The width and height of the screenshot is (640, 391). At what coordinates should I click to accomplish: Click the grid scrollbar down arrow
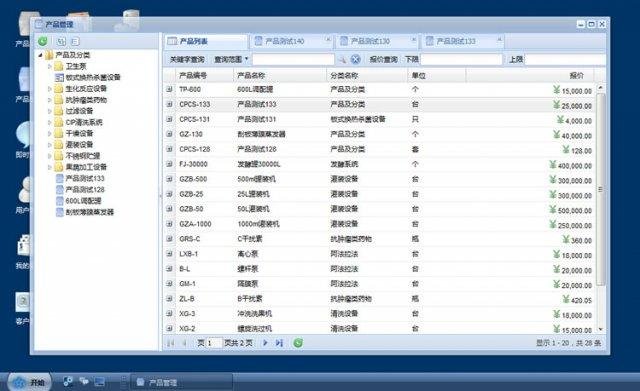click(600, 329)
